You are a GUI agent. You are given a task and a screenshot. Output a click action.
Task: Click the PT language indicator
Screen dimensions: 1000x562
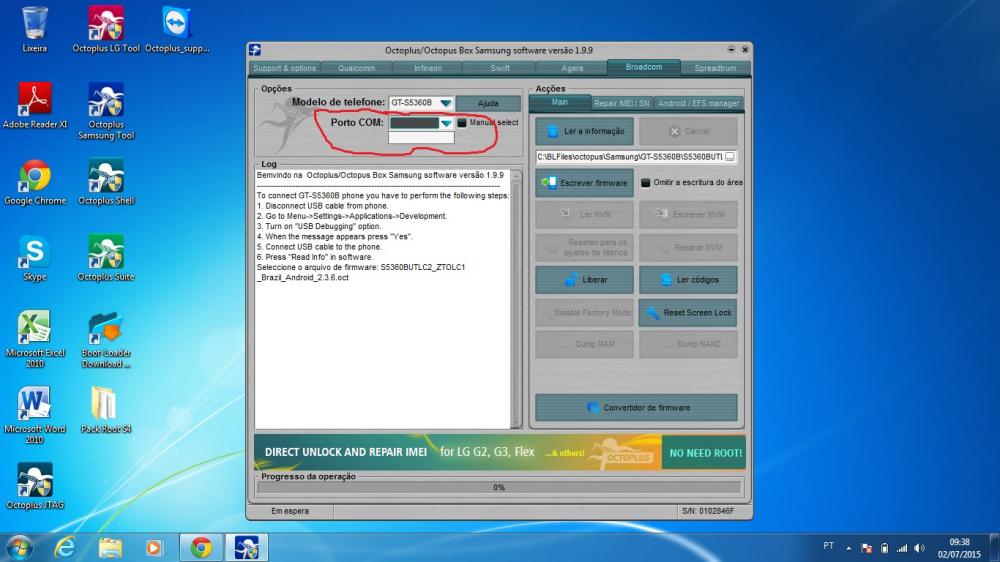[x=828, y=546]
